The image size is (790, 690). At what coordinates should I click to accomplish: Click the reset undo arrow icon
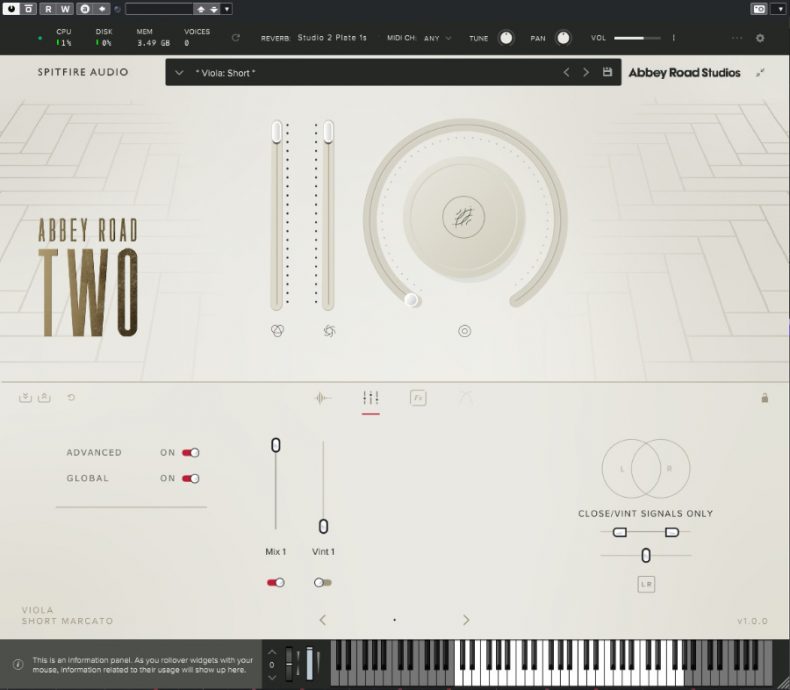tap(71, 397)
